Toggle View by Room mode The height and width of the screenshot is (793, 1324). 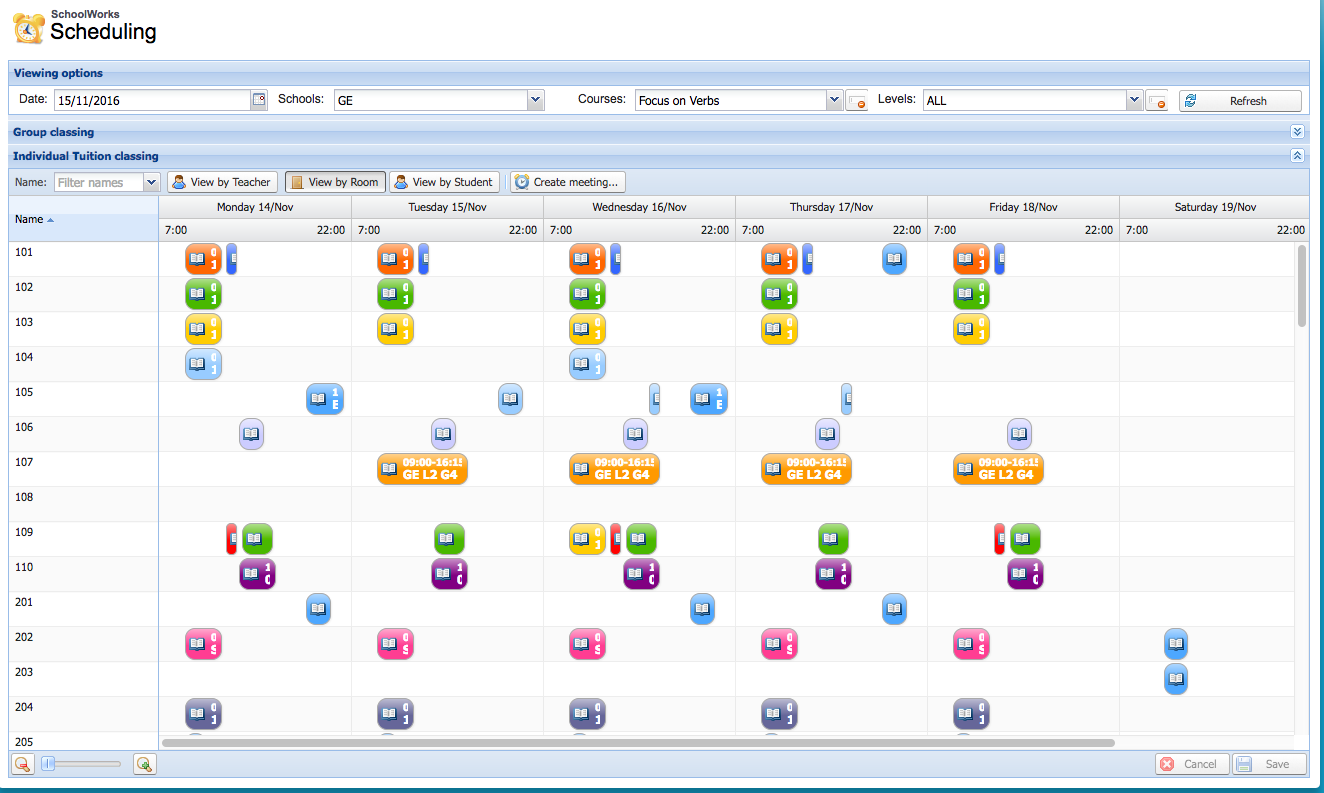pos(335,181)
